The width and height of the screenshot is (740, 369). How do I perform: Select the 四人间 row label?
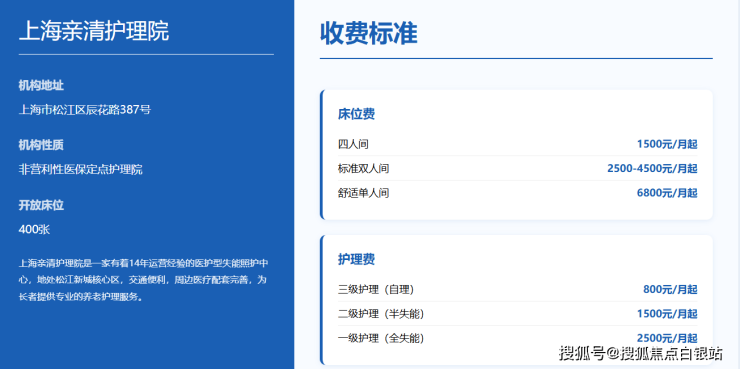pyautogui.click(x=353, y=144)
